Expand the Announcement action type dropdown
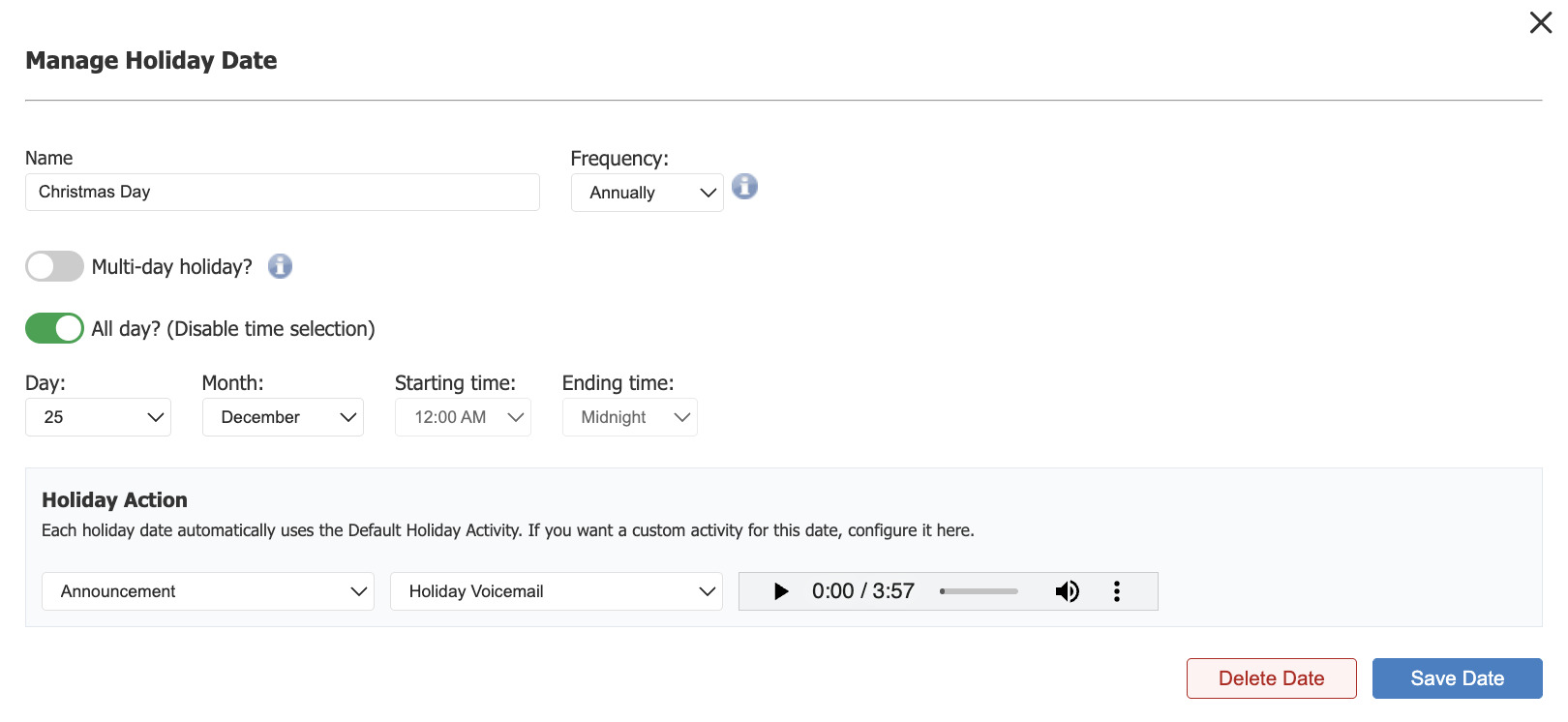This screenshot has height=722, width=1568. tap(207, 591)
